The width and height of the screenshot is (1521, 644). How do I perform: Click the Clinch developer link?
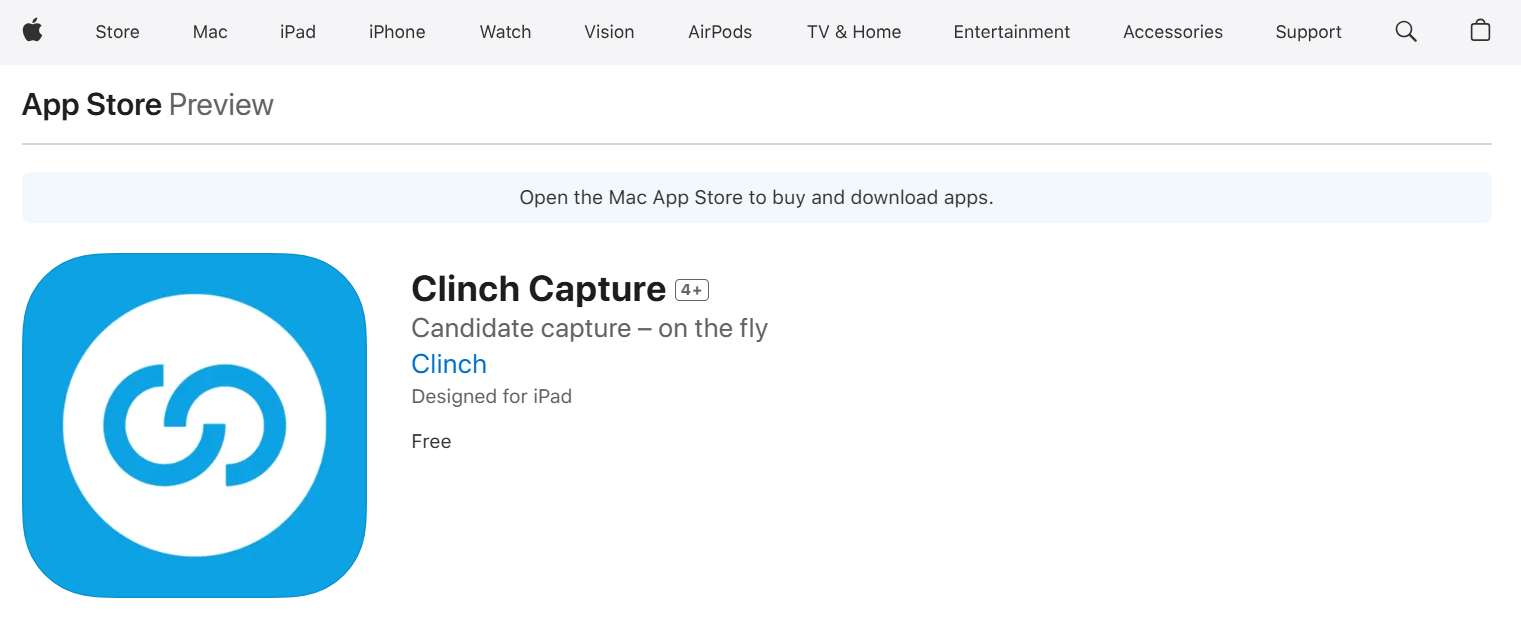click(x=449, y=364)
